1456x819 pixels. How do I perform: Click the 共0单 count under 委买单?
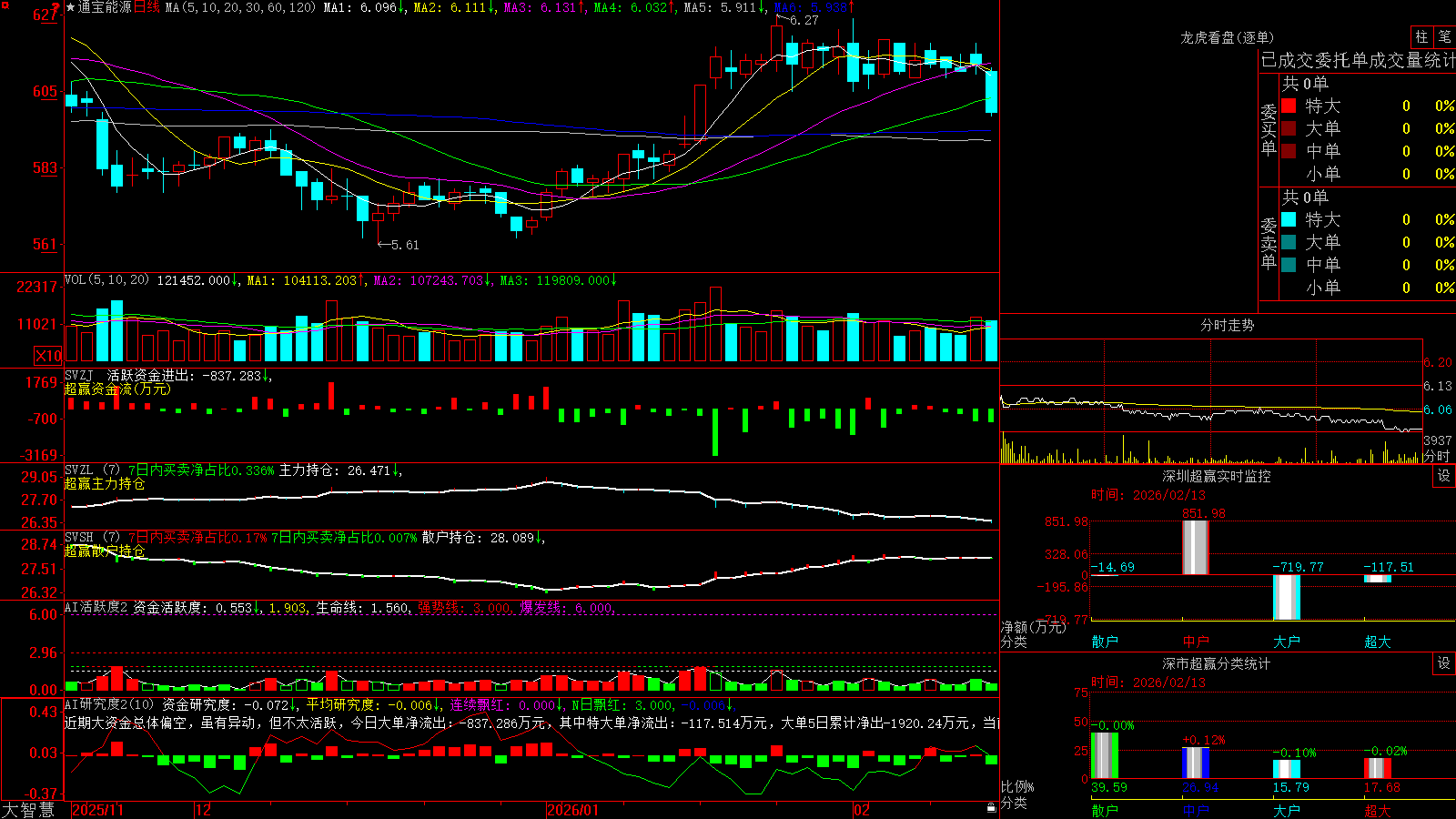point(1305,84)
